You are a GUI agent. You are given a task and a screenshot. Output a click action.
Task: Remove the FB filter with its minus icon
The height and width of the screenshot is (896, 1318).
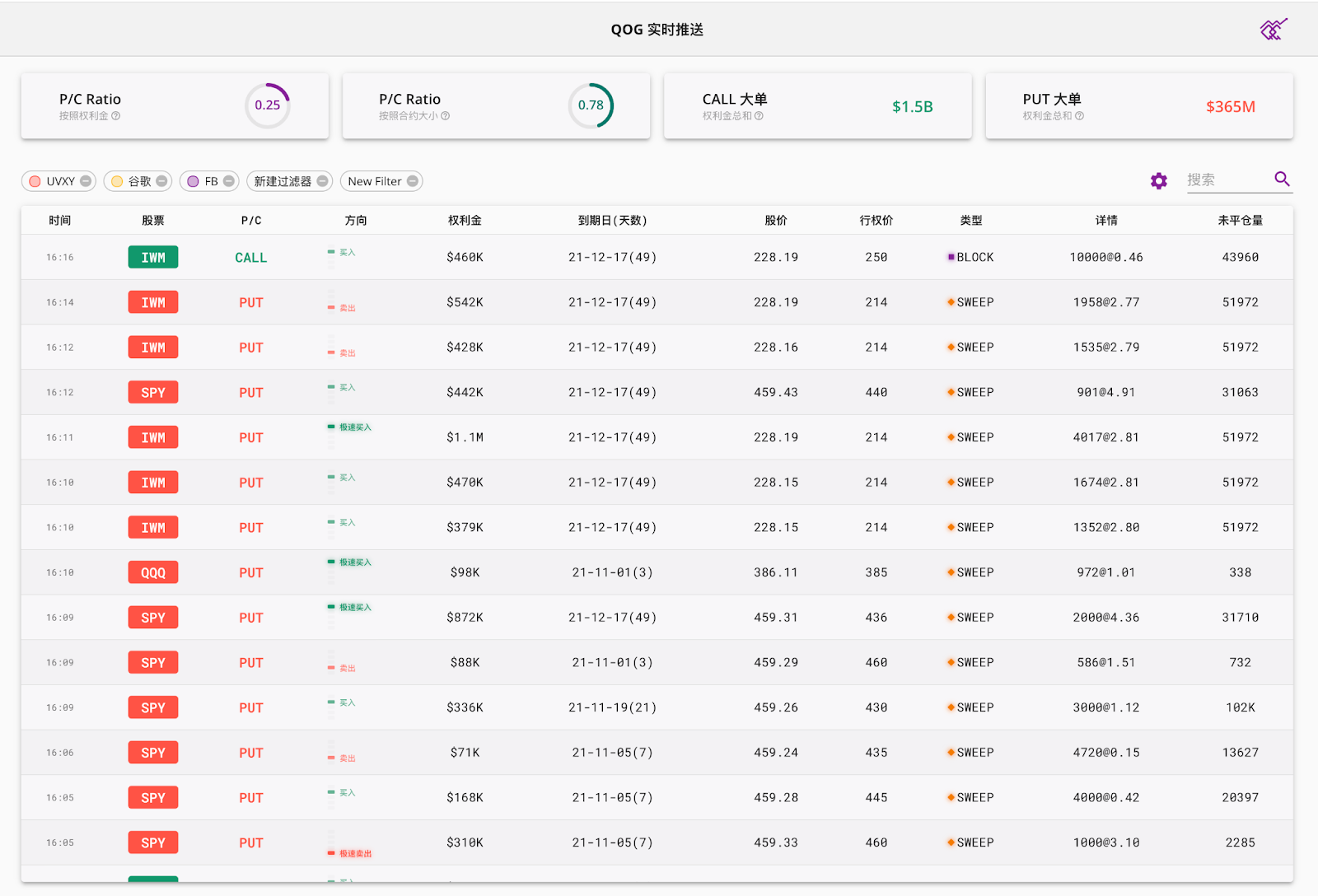tap(229, 181)
